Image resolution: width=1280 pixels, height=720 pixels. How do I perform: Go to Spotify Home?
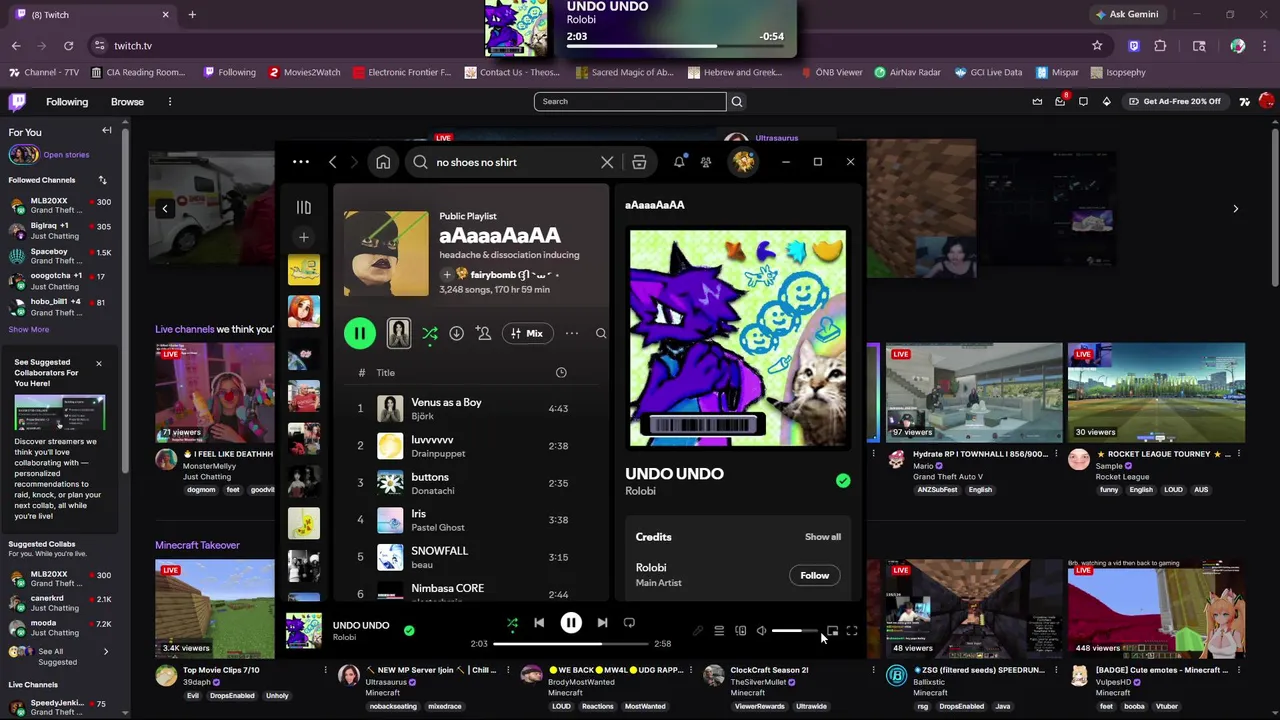383,162
